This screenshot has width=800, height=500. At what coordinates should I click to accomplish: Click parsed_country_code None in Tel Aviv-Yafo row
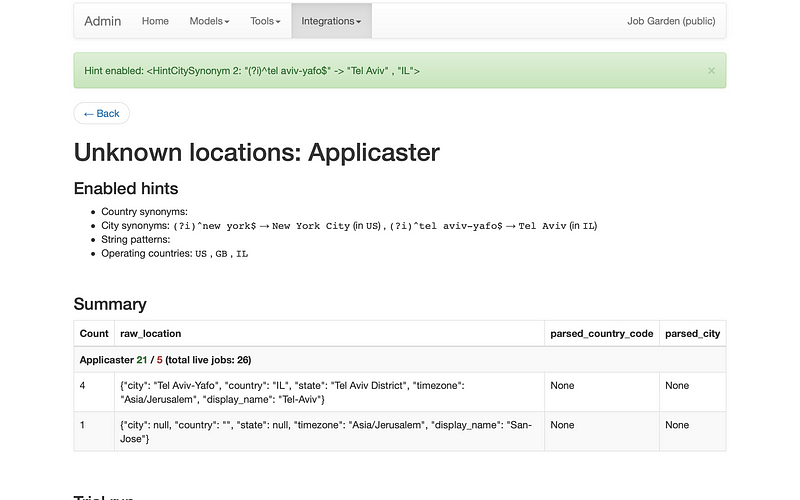click(602, 392)
